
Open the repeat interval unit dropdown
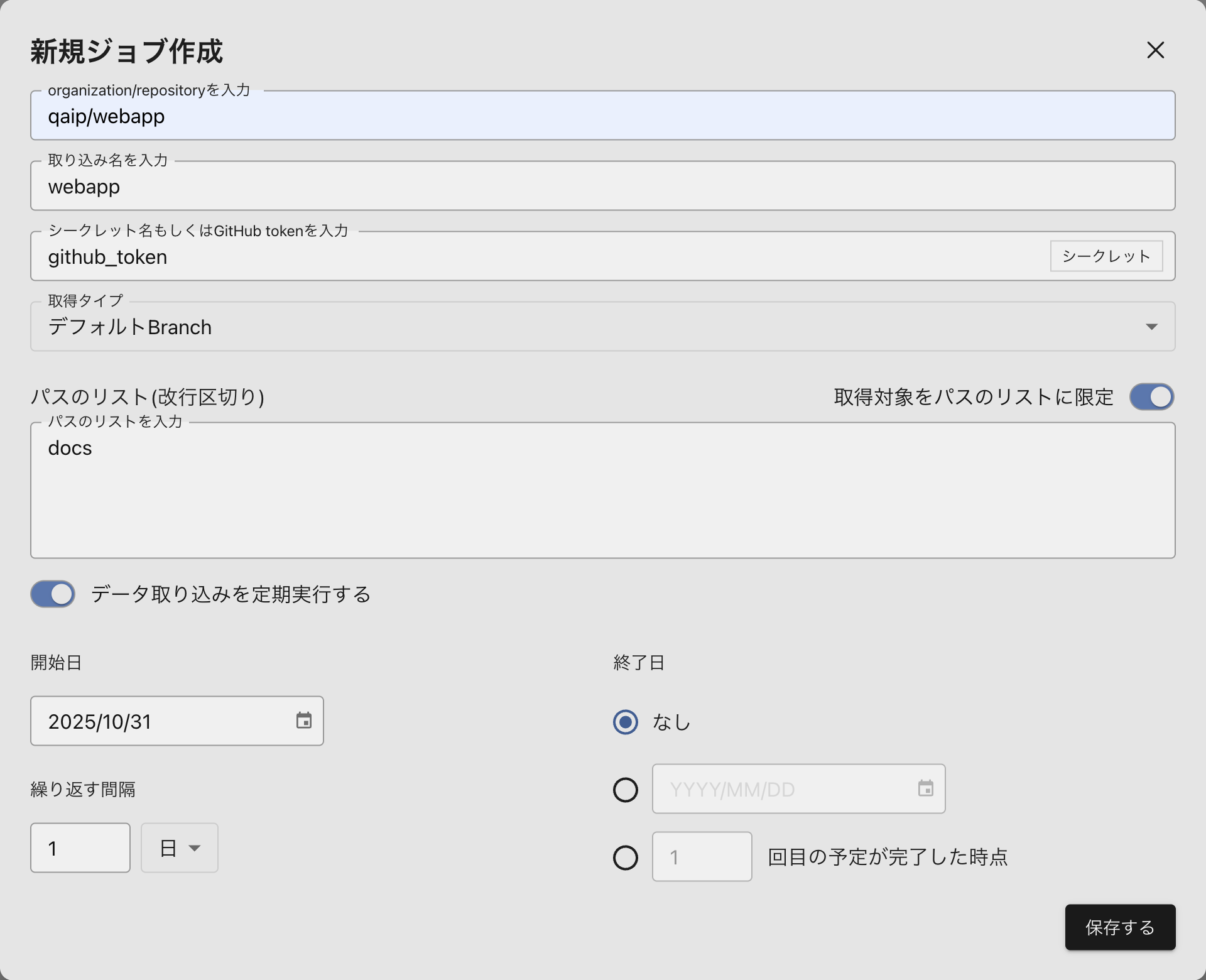tap(180, 847)
